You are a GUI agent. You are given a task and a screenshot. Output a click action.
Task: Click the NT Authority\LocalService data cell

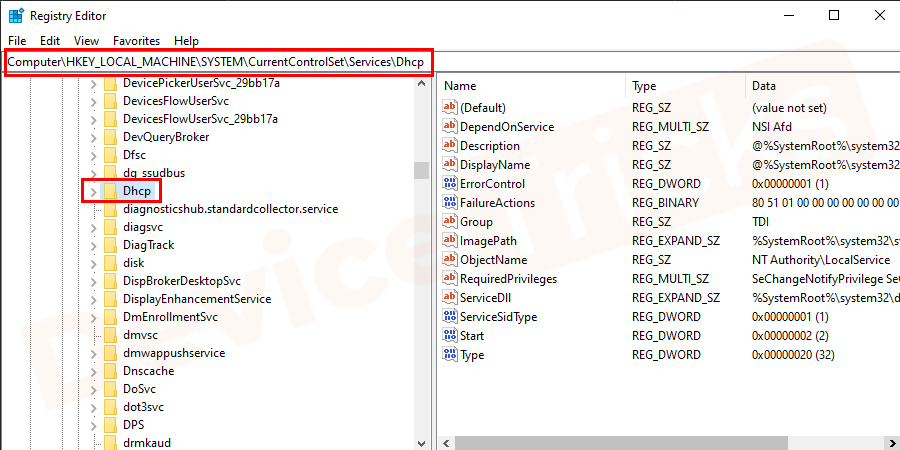821,260
